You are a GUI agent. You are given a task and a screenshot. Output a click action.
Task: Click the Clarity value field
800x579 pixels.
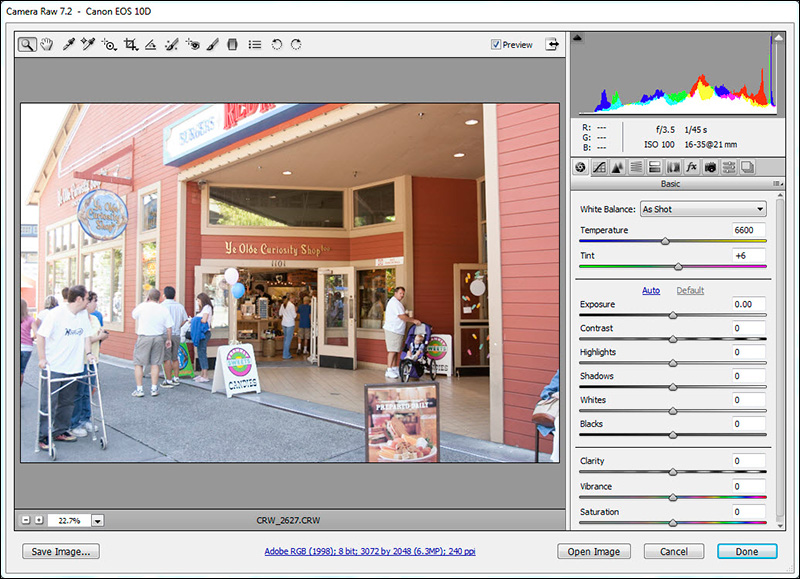coord(748,461)
